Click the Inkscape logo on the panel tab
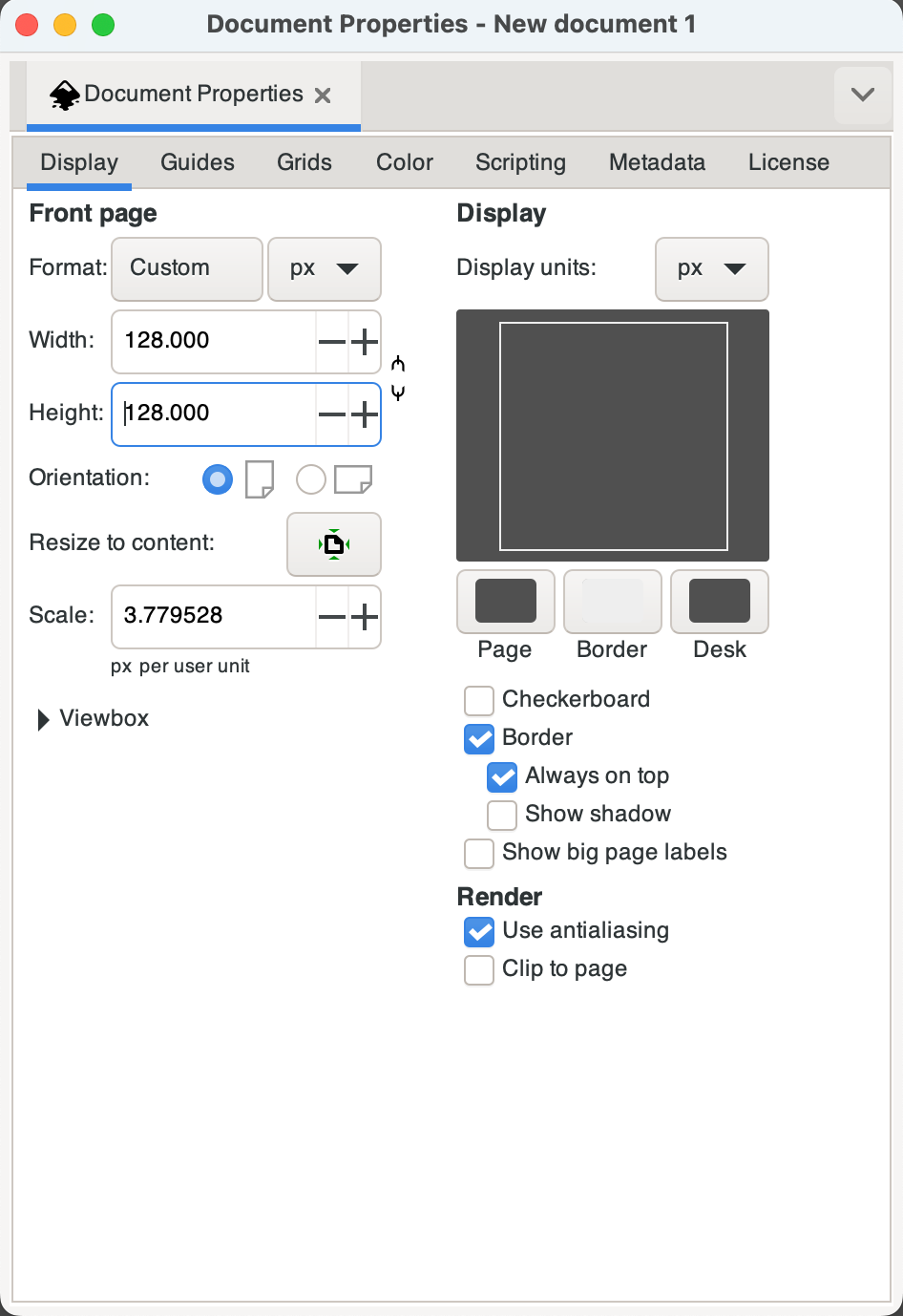This screenshot has width=903, height=1316. tap(63, 94)
